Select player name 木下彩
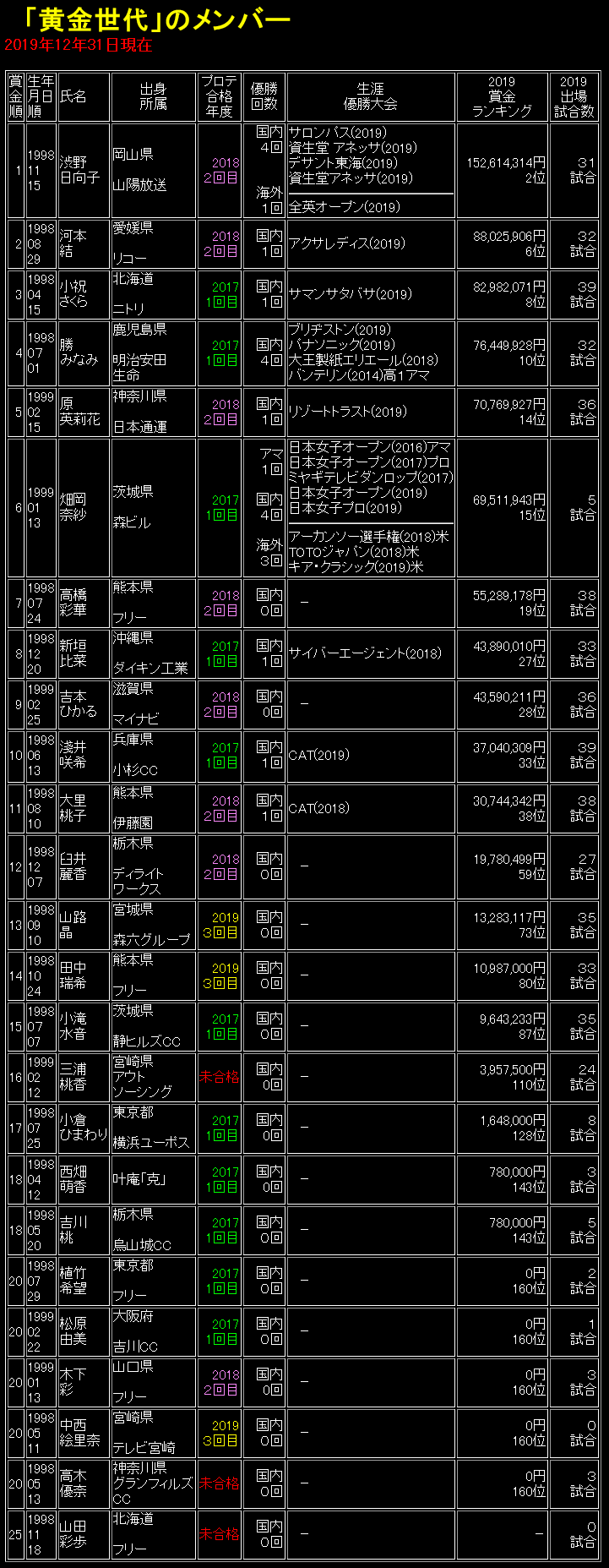The image size is (609, 1568). pyautogui.click(x=73, y=1382)
